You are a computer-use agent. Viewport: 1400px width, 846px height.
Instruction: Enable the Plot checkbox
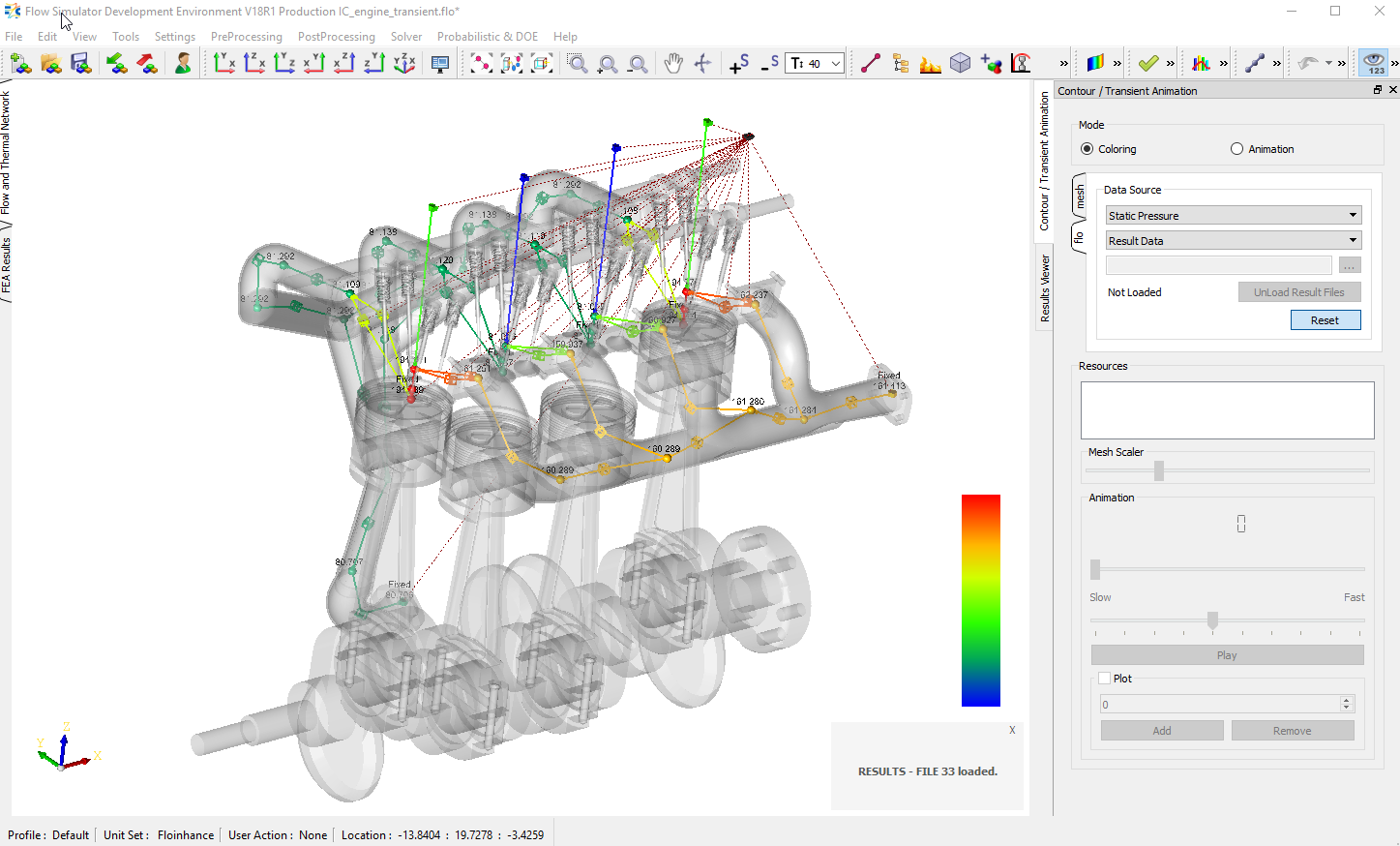[1103, 678]
